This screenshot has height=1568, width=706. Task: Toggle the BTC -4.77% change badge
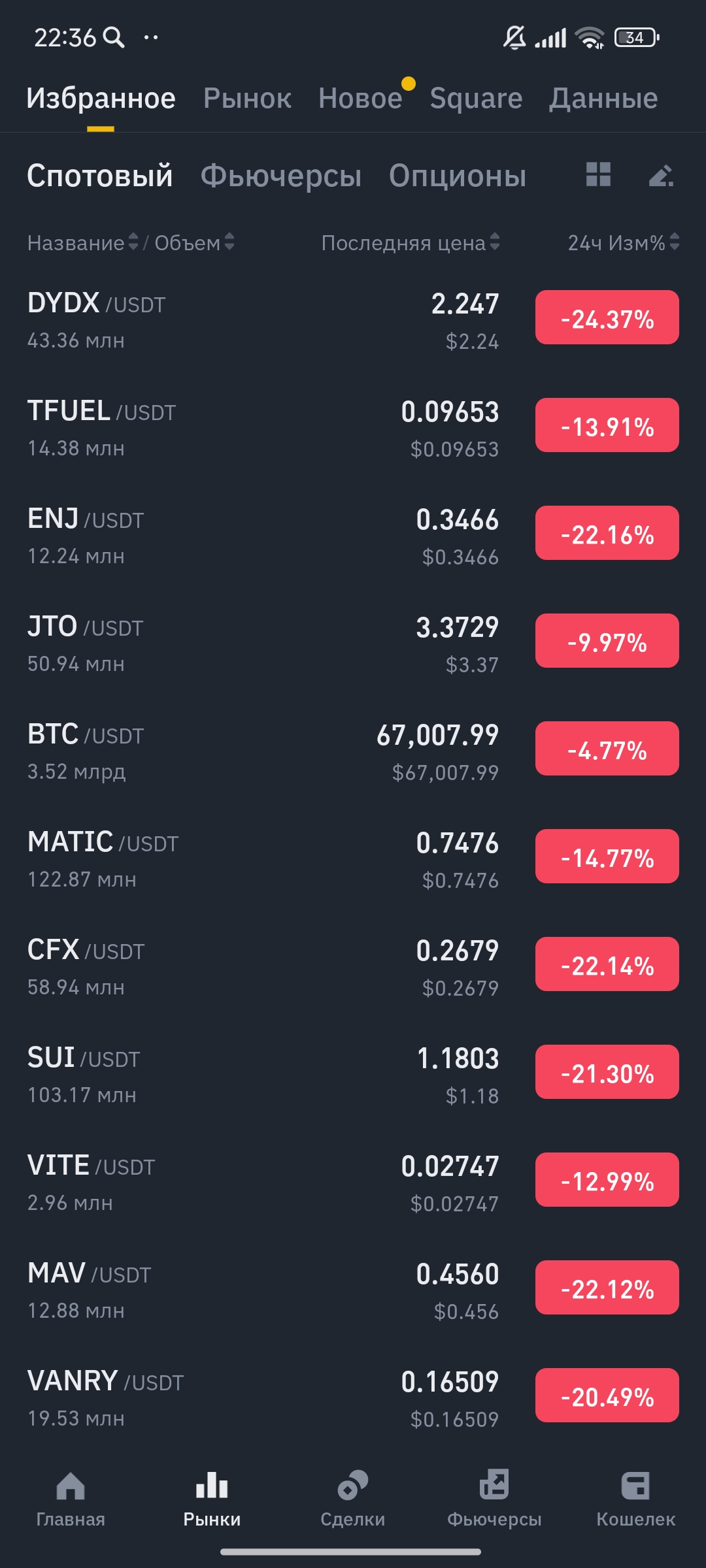[x=607, y=749]
